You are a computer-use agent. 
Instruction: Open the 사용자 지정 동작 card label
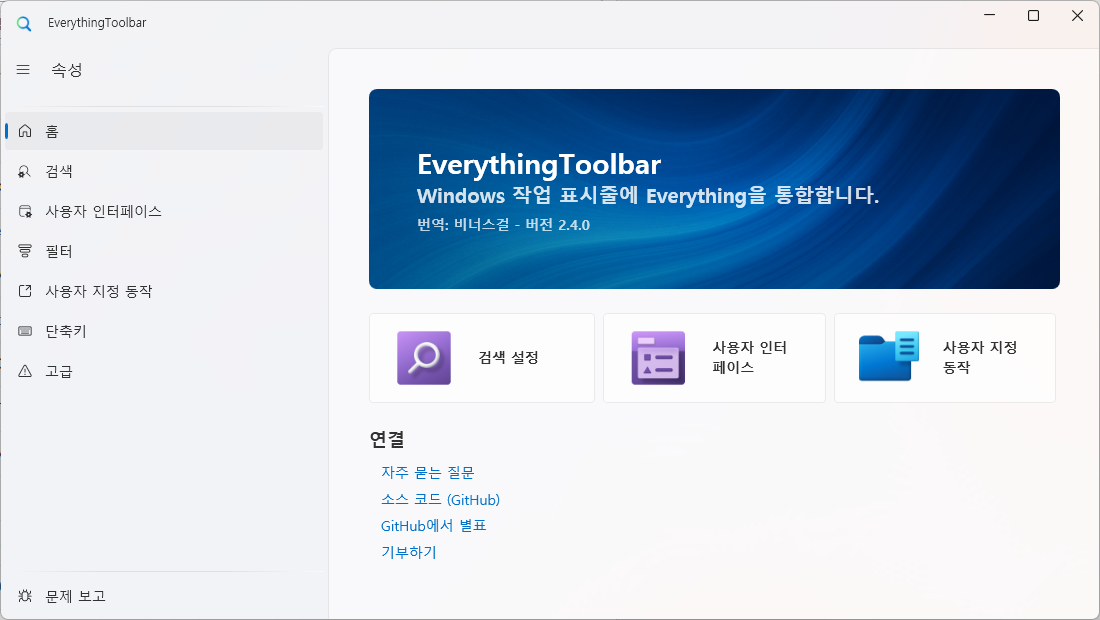click(x=979, y=358)
